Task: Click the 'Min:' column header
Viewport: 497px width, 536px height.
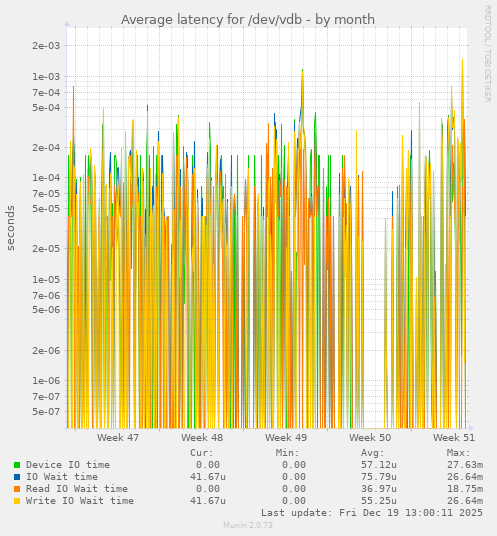Action: pyautogui.click(x=287, y=453)
